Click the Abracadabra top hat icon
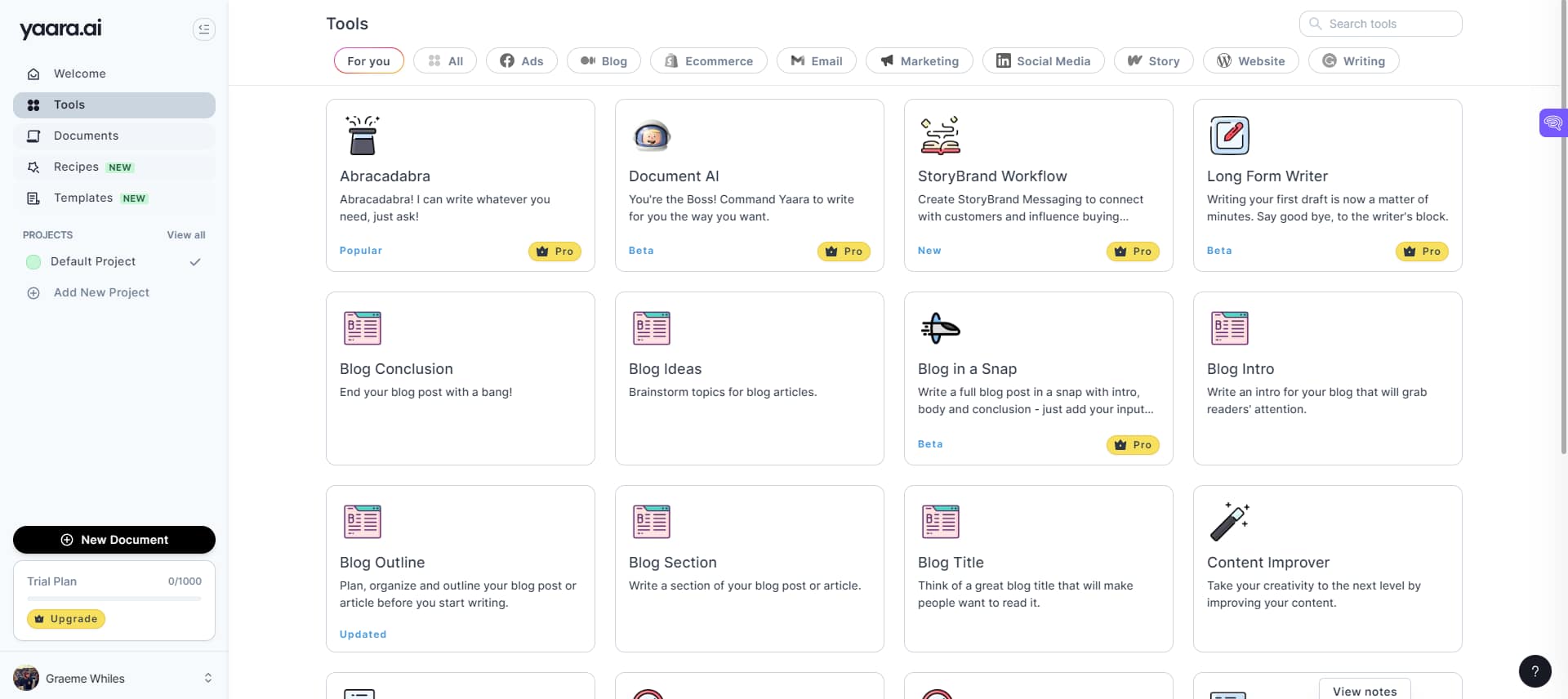The image size is (1568, 699). (x=363, y=136)
